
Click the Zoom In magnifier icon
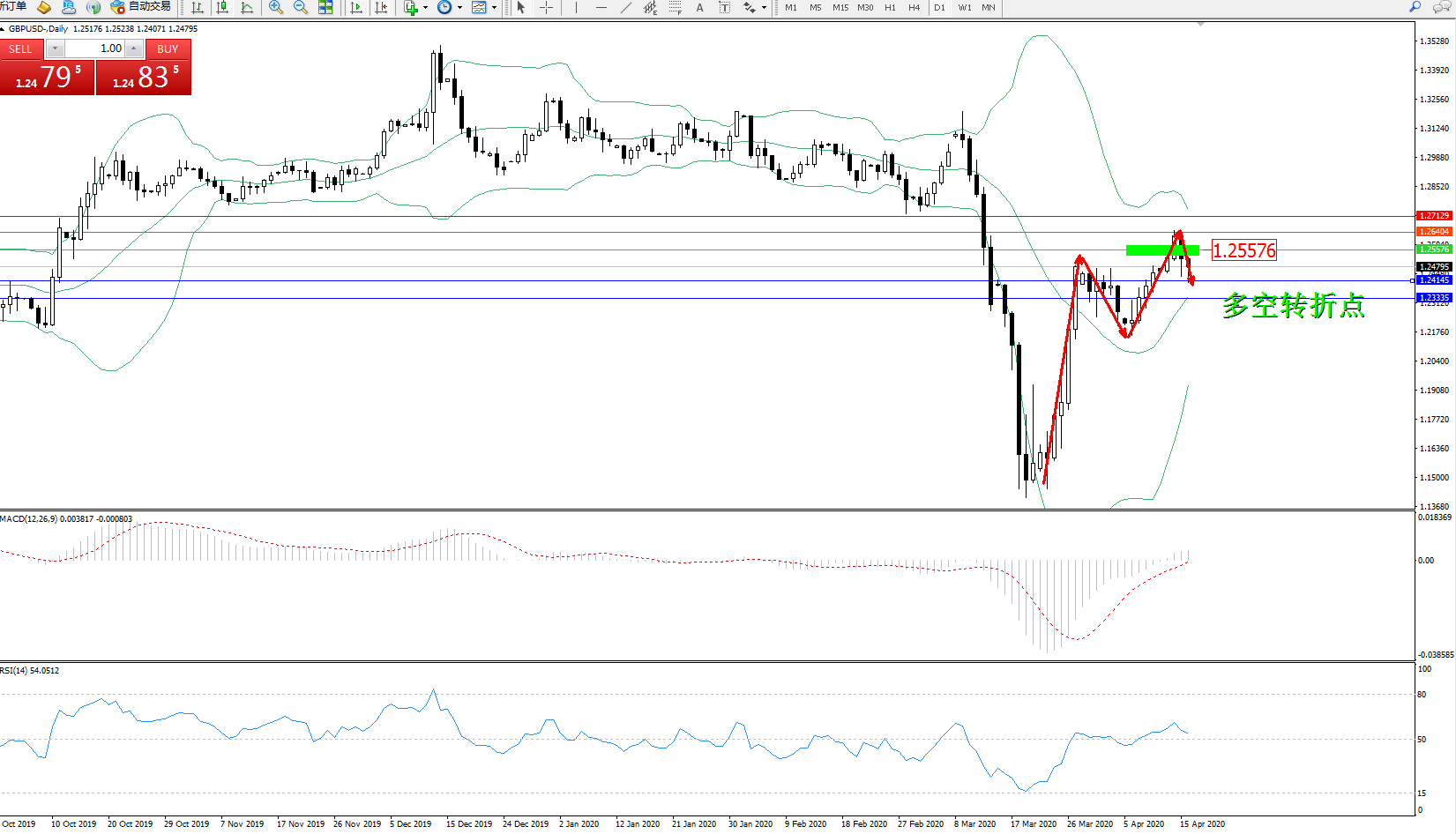pos(276,8)
